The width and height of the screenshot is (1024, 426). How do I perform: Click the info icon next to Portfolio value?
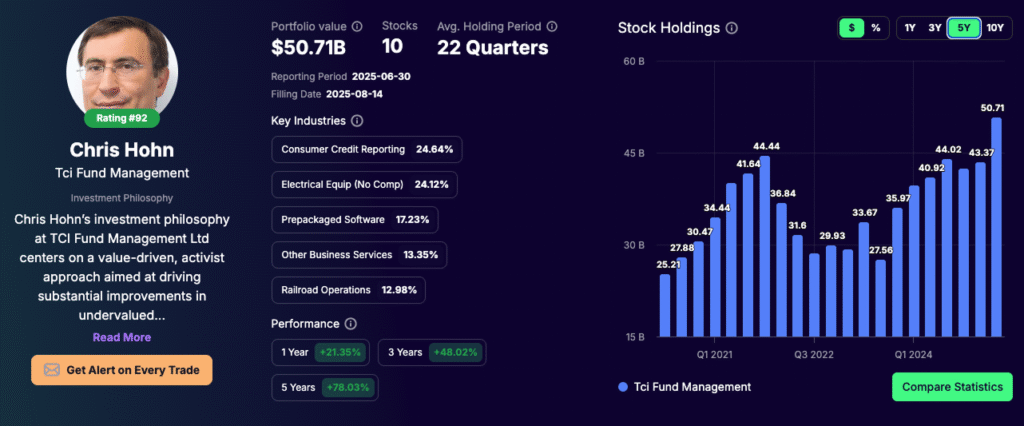click(357, 27)
